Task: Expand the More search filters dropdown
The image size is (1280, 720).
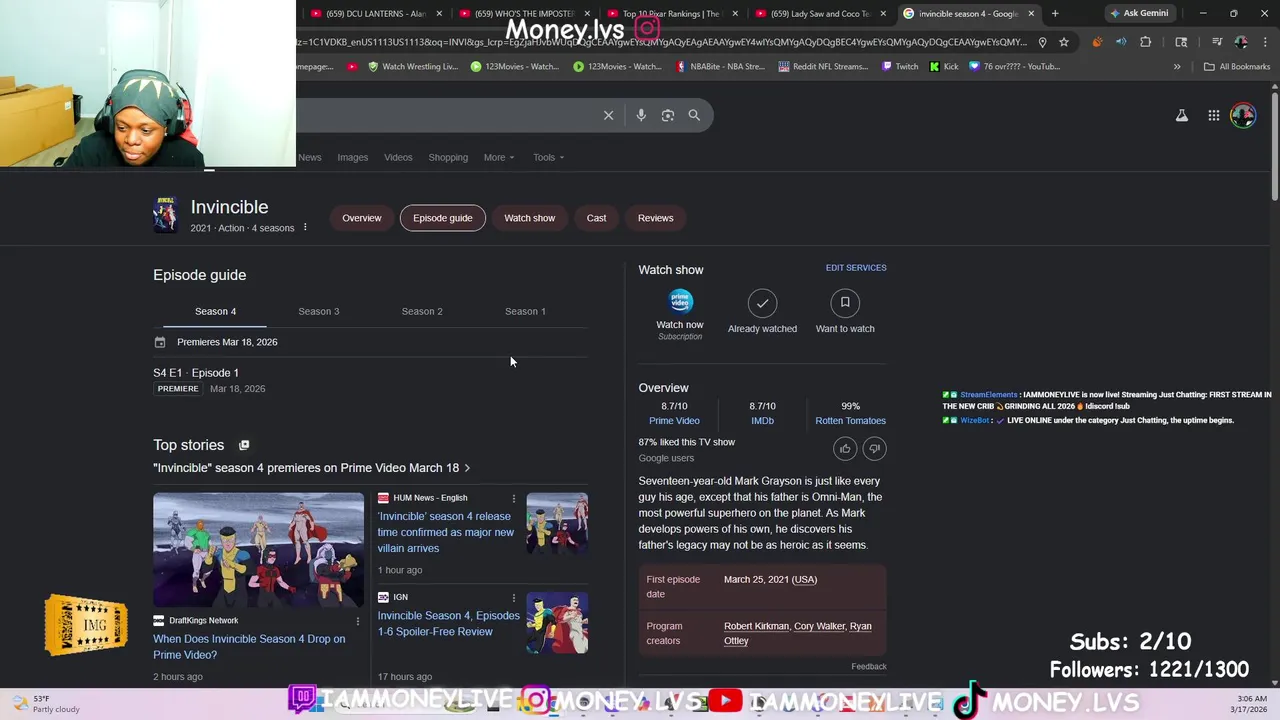Action: 499,157
